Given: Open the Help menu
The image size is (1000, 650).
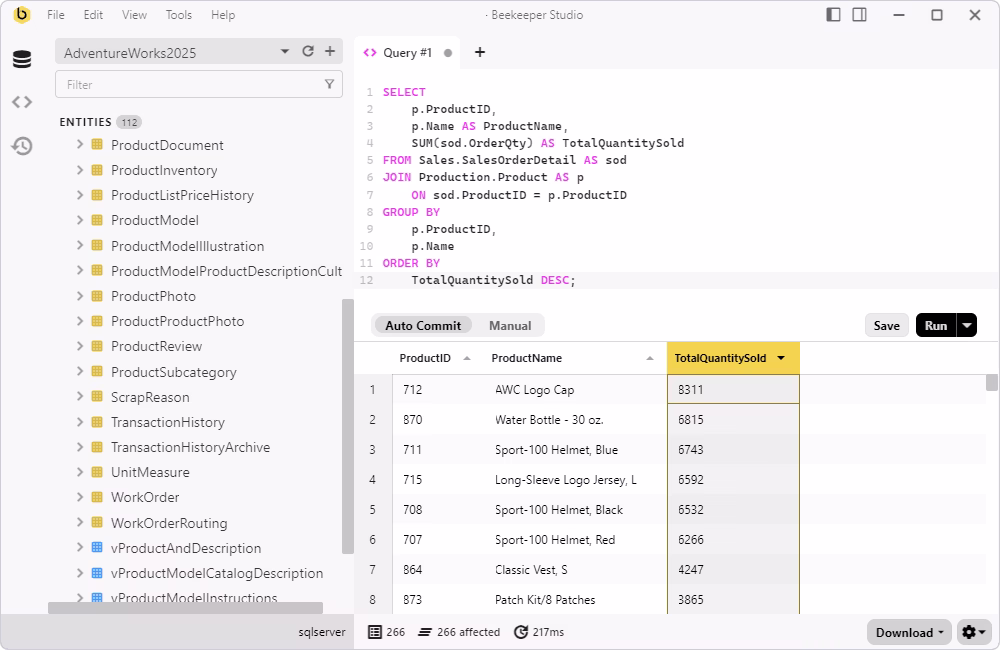Looking at the screenshot, I should click(x=223, y=15).
